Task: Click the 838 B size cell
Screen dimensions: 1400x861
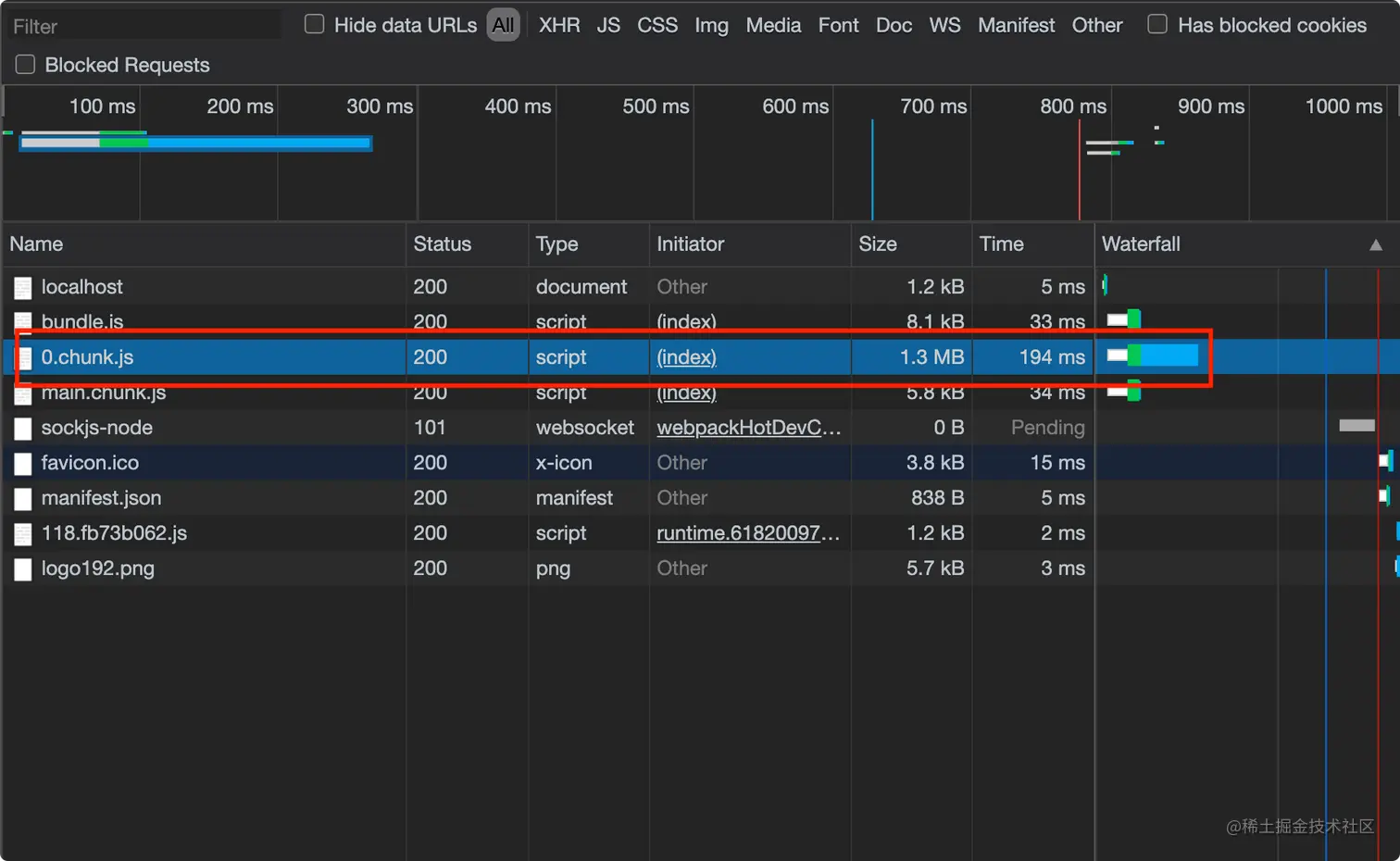Action: [937, 498]
